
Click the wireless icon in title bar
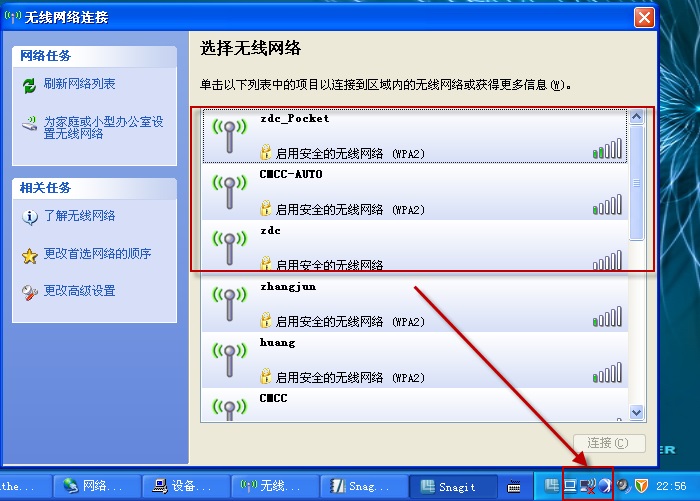pyautogui.click(x=12, y=17)
